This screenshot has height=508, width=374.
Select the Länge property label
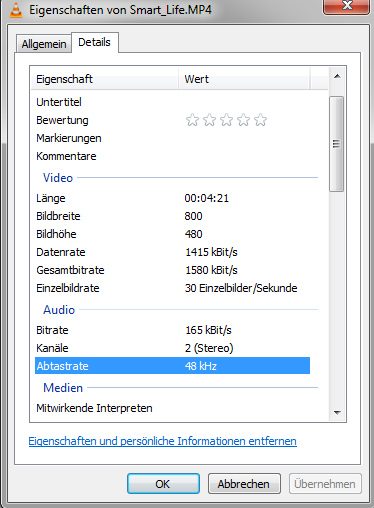point(51,198)
